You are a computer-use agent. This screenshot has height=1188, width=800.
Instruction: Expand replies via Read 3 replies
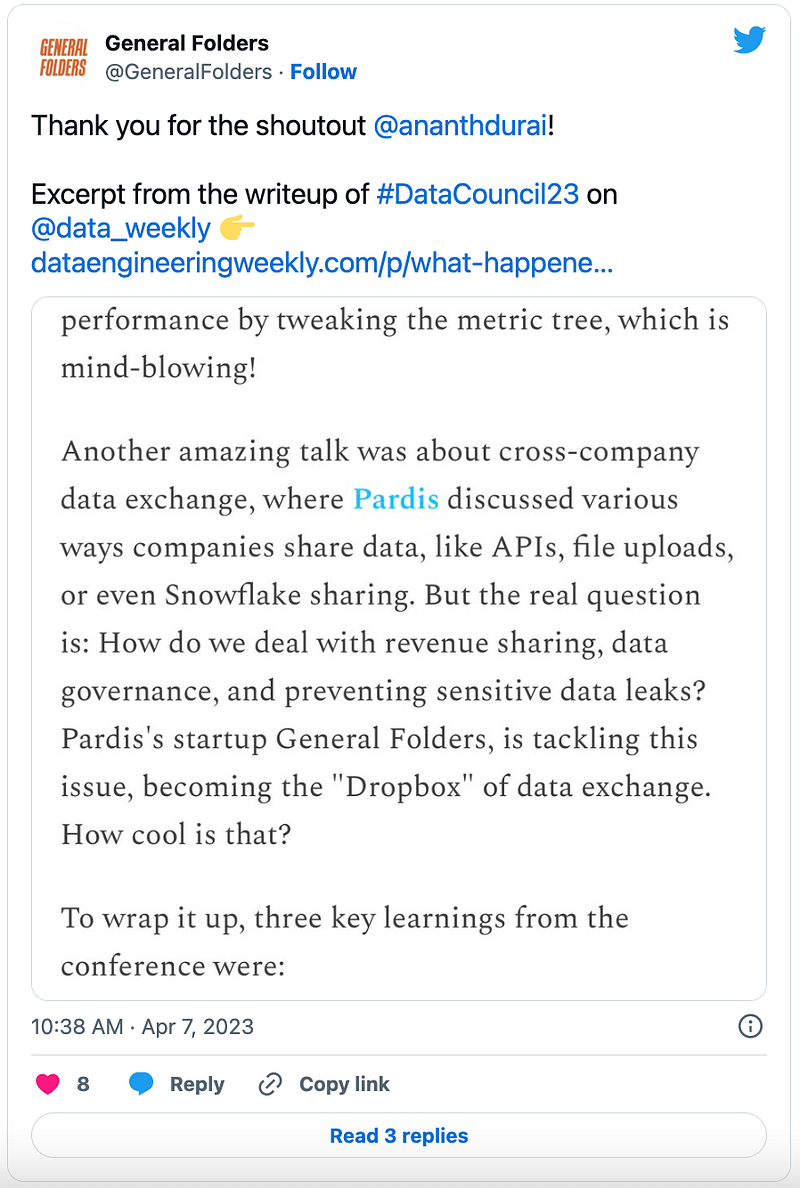(399, 1136)
